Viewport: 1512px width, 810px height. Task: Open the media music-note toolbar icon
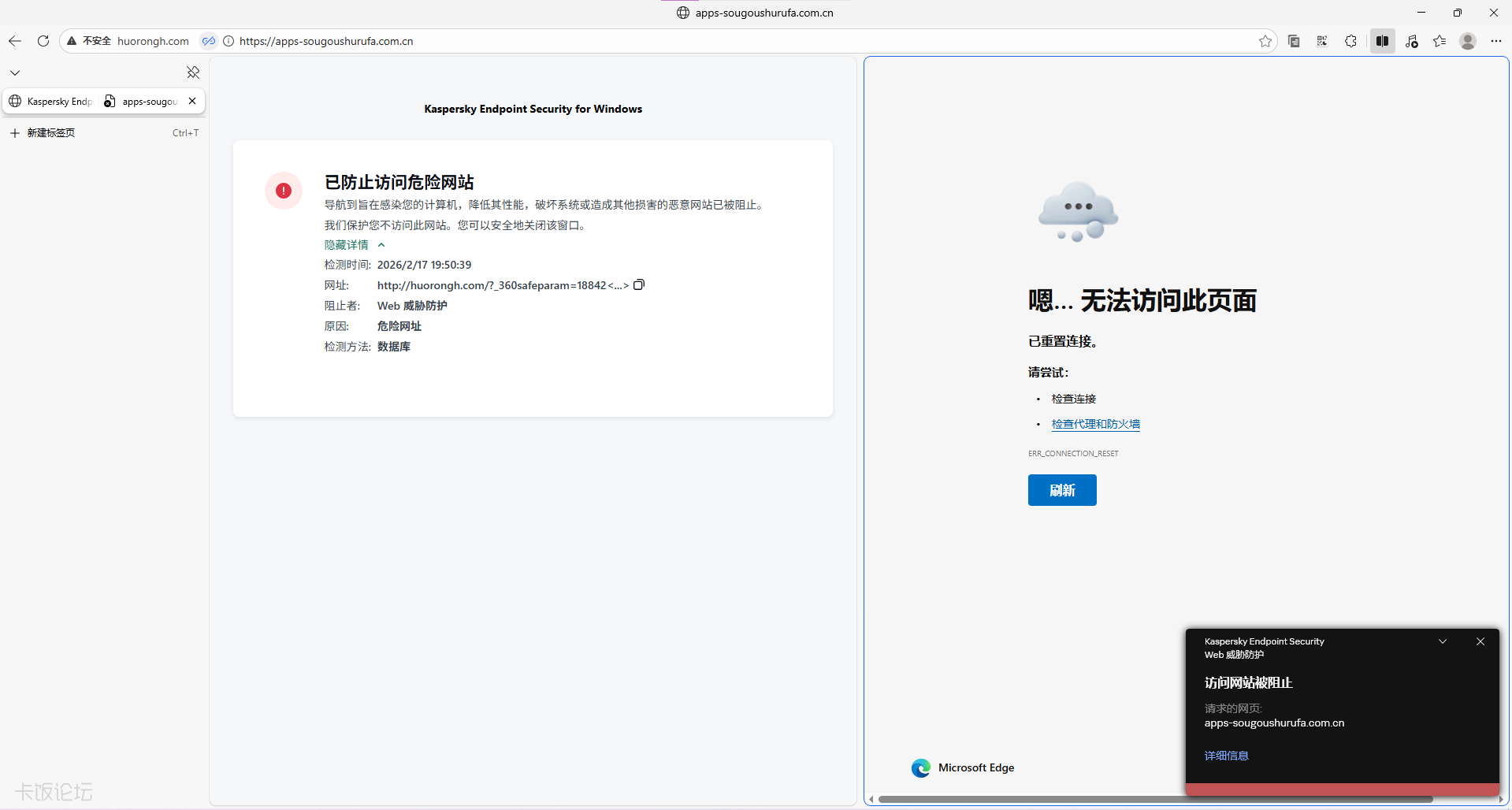click(1411, 41)
